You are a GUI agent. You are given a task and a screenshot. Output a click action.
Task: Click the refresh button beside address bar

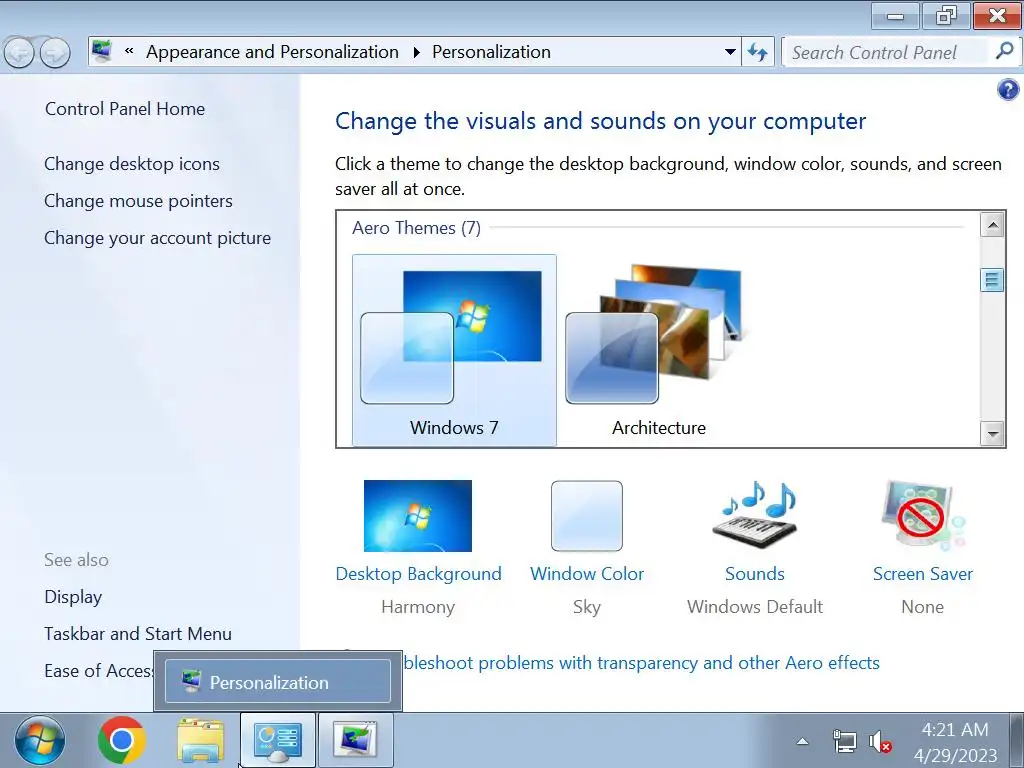point(758,52)
